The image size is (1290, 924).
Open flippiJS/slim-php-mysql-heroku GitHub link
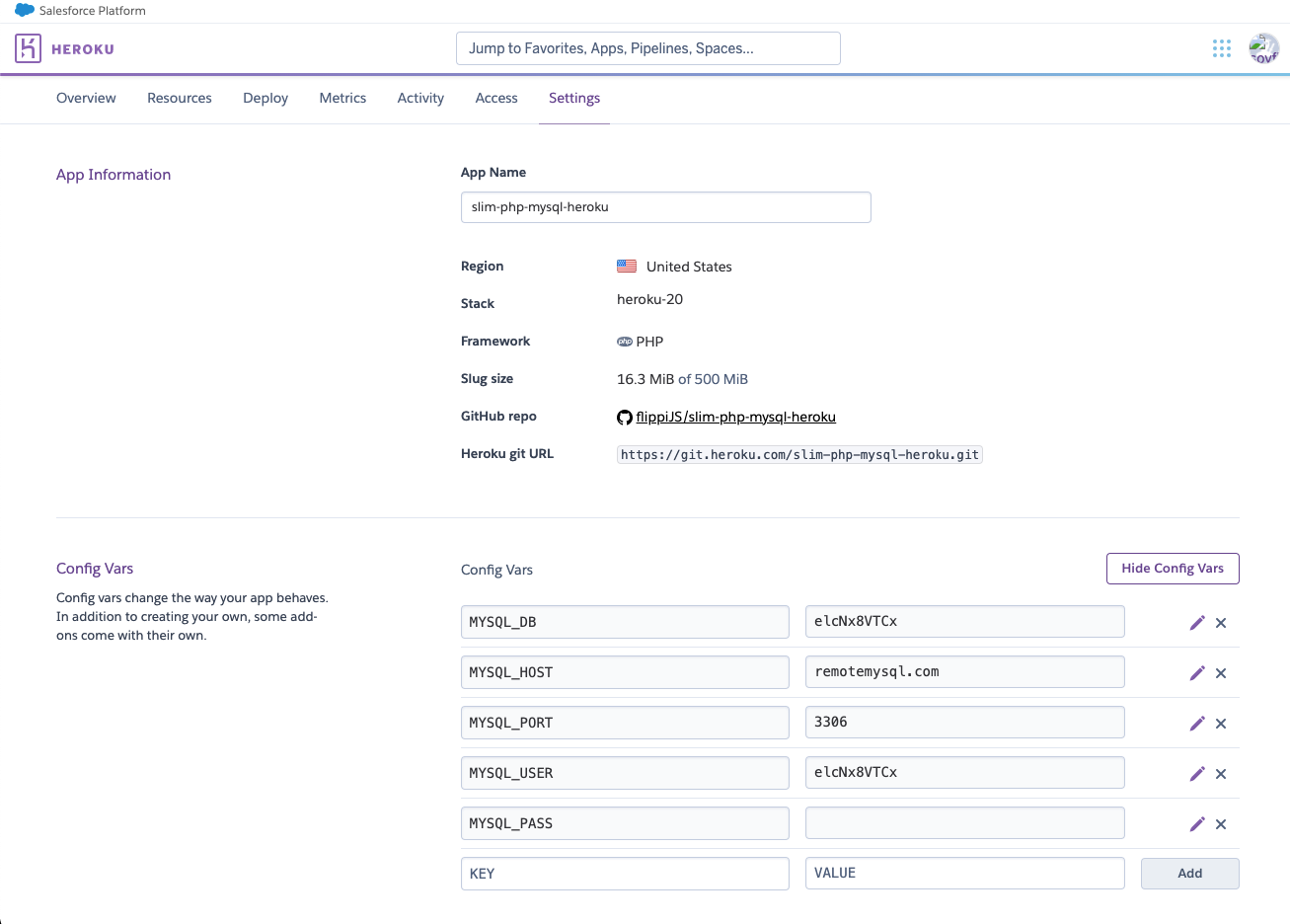click(735, 417)
